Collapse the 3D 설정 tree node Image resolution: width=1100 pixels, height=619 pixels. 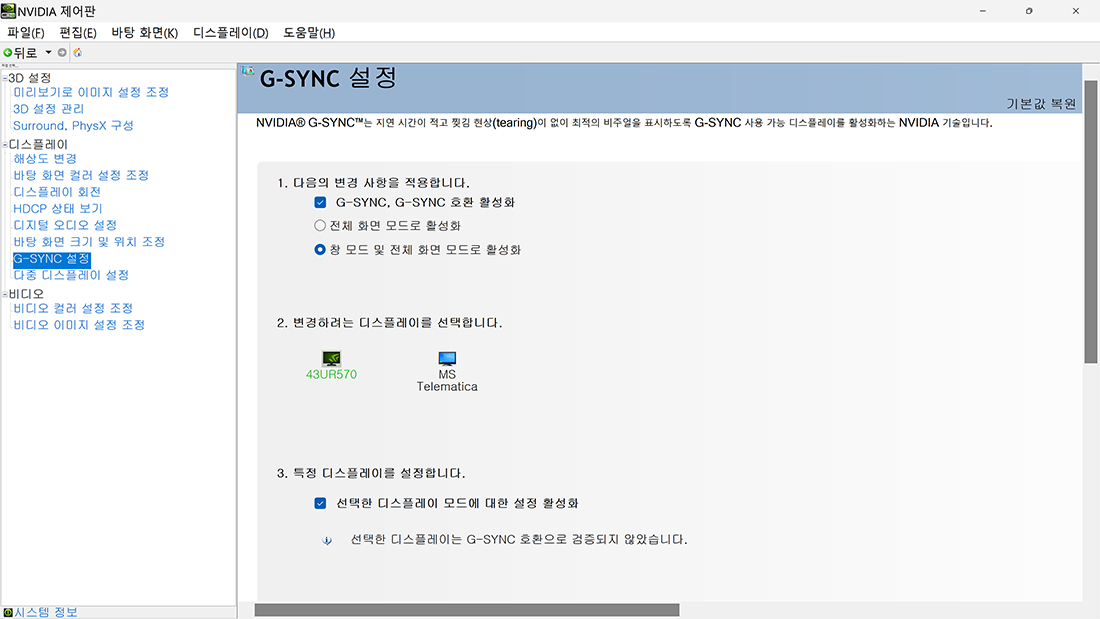(x=5, y=79)
